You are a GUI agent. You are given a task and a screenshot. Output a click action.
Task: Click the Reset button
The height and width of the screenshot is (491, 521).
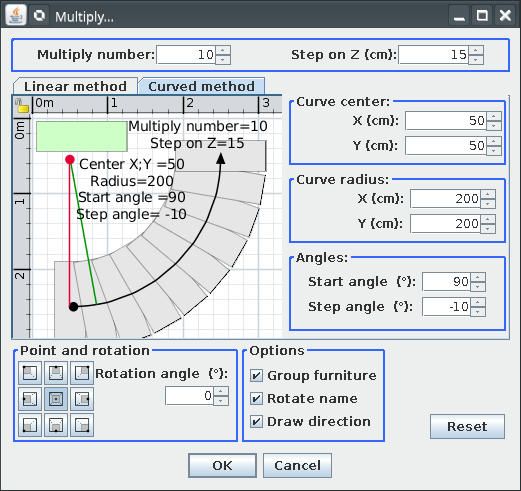pyautogui.click(x=467, y=426)
